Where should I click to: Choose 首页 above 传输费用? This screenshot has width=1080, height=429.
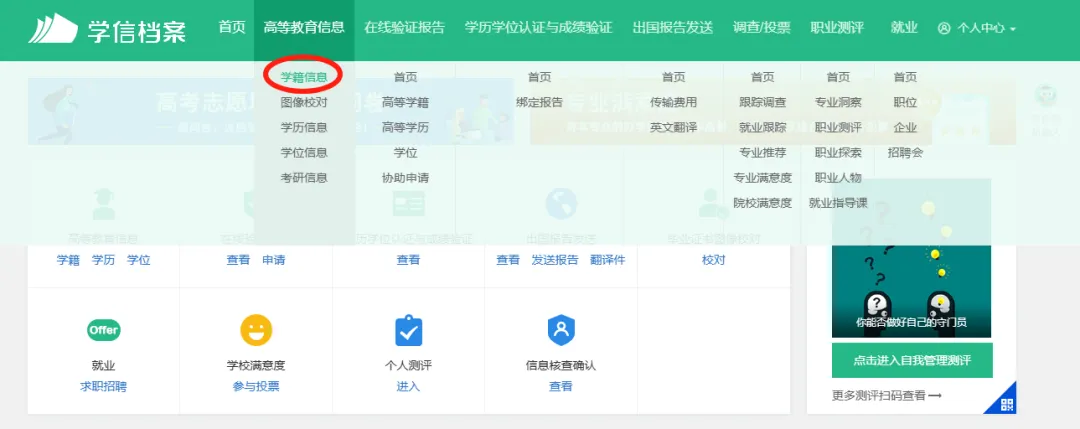coord(674,77)
